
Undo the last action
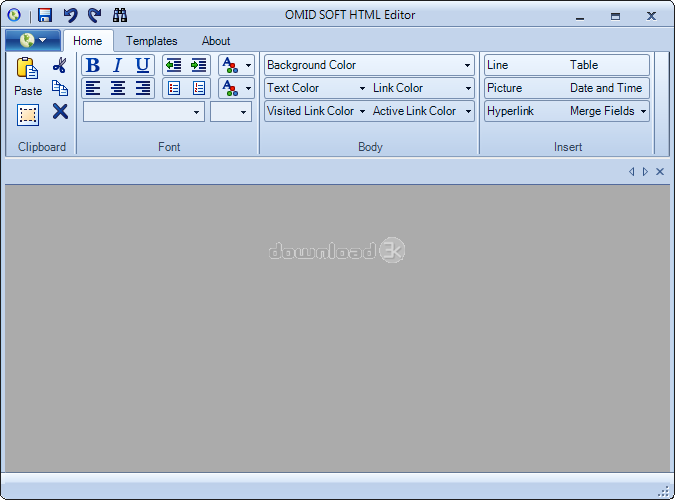(70, 15)
